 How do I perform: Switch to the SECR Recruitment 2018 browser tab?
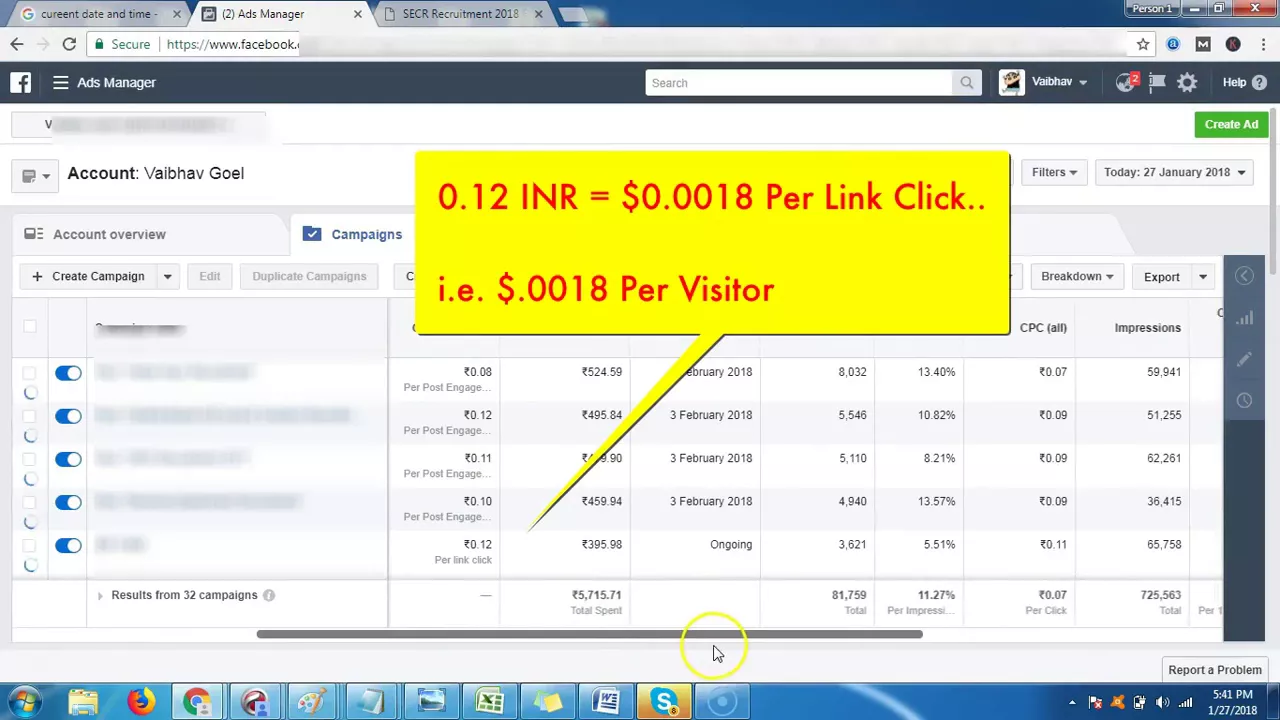click(x=460, y=14)
